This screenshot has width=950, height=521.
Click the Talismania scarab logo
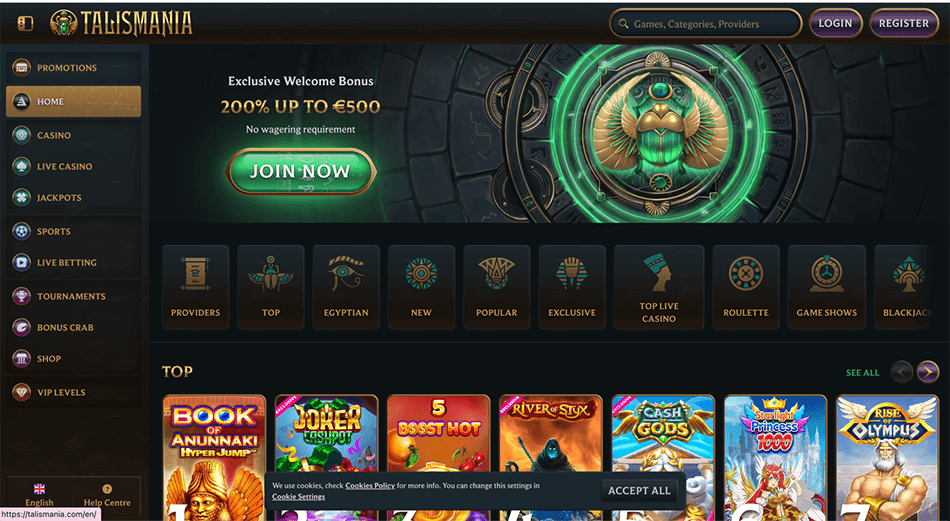[121, 24]
